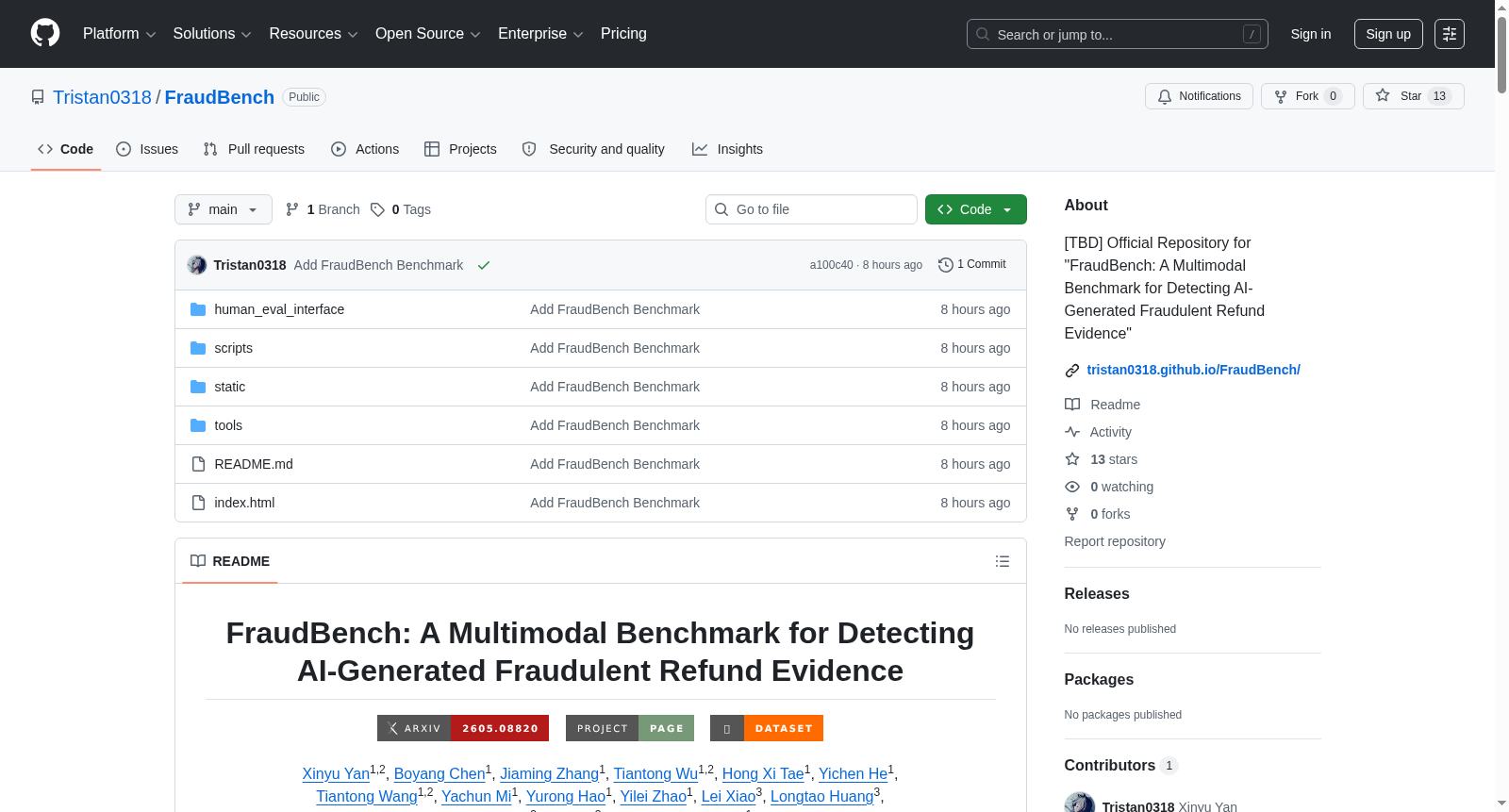
Task: Open the scripts folder
Action: pos(233,348)
